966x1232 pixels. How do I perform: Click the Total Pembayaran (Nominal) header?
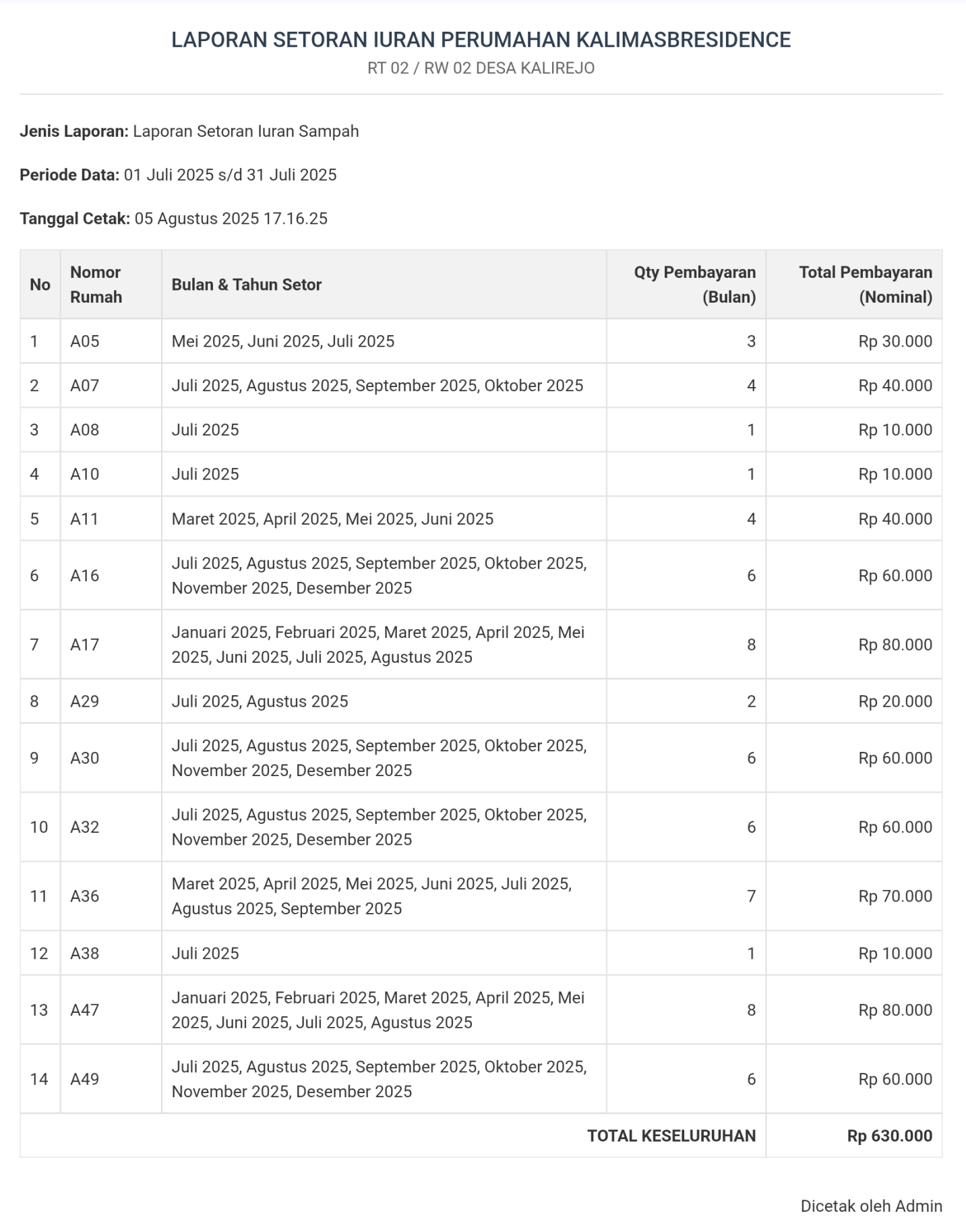[865, 285]
